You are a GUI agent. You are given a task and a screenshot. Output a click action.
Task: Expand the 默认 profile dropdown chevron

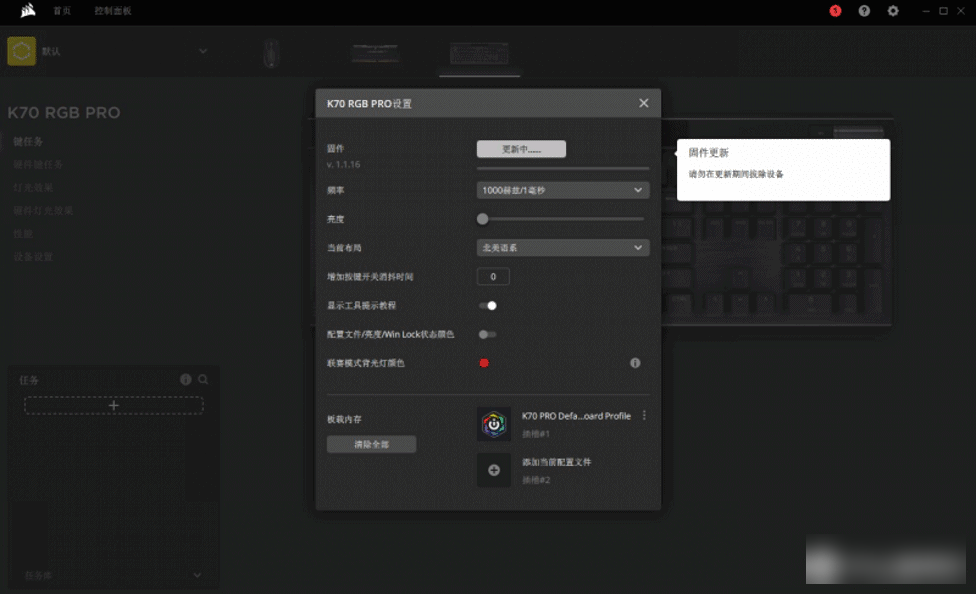(x=203, y=51)
